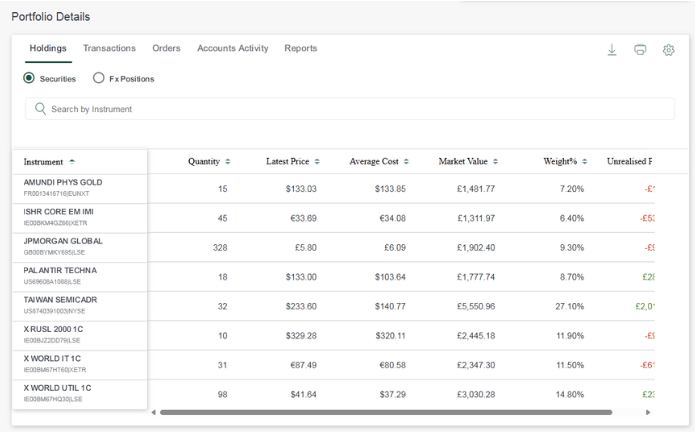Click weight value 27.10%
Viewport: 695px width, 434px height.
[570, 306]
